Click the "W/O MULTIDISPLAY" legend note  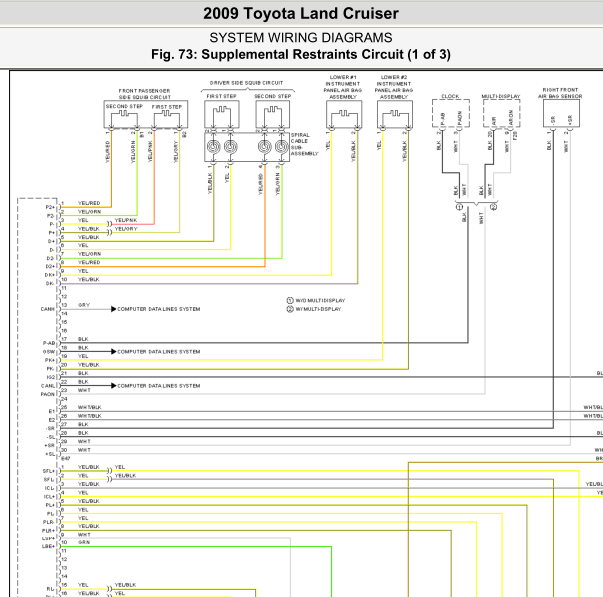[x=320, y=300]
